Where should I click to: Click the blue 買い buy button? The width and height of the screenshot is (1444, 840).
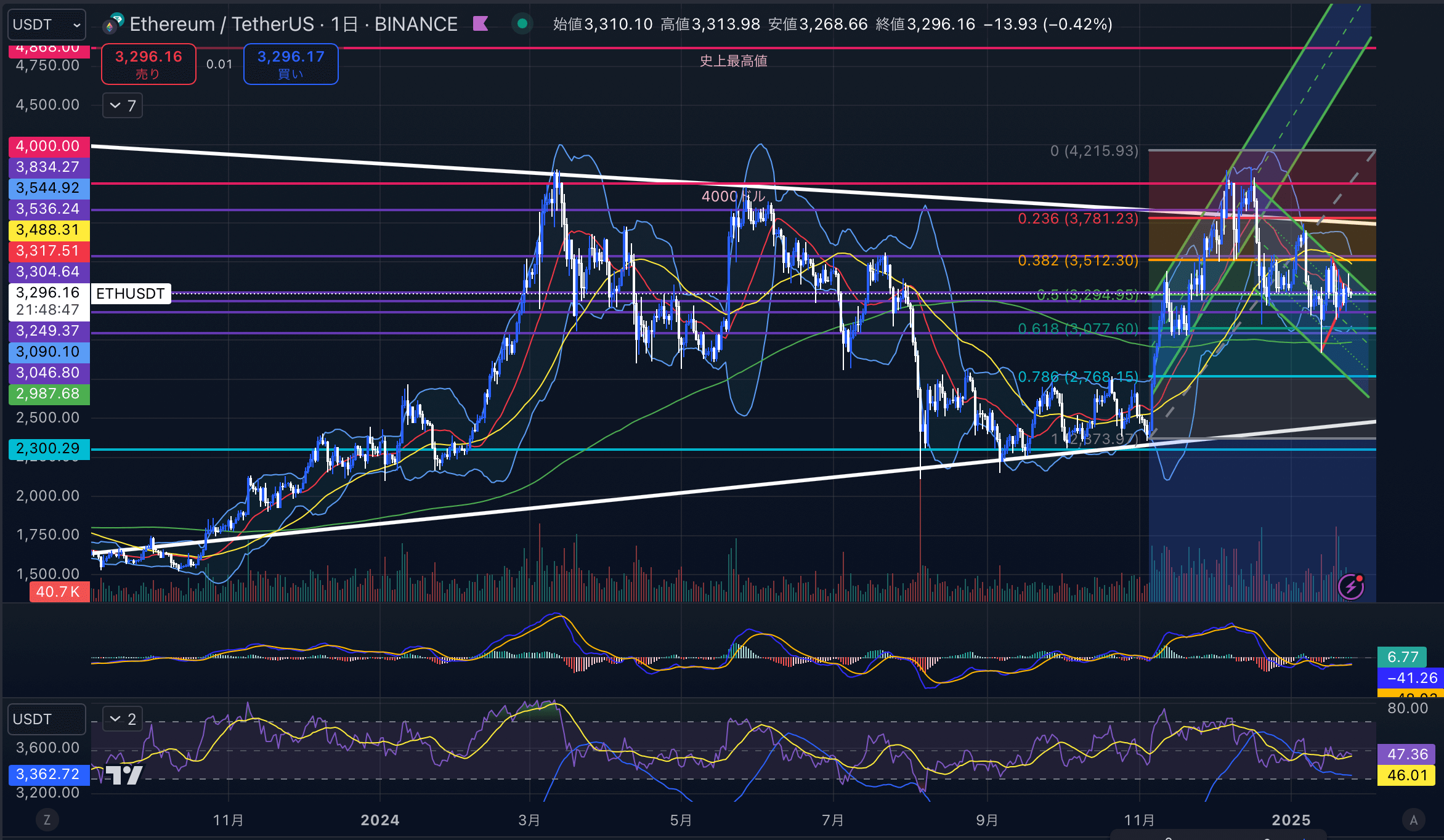291,64
